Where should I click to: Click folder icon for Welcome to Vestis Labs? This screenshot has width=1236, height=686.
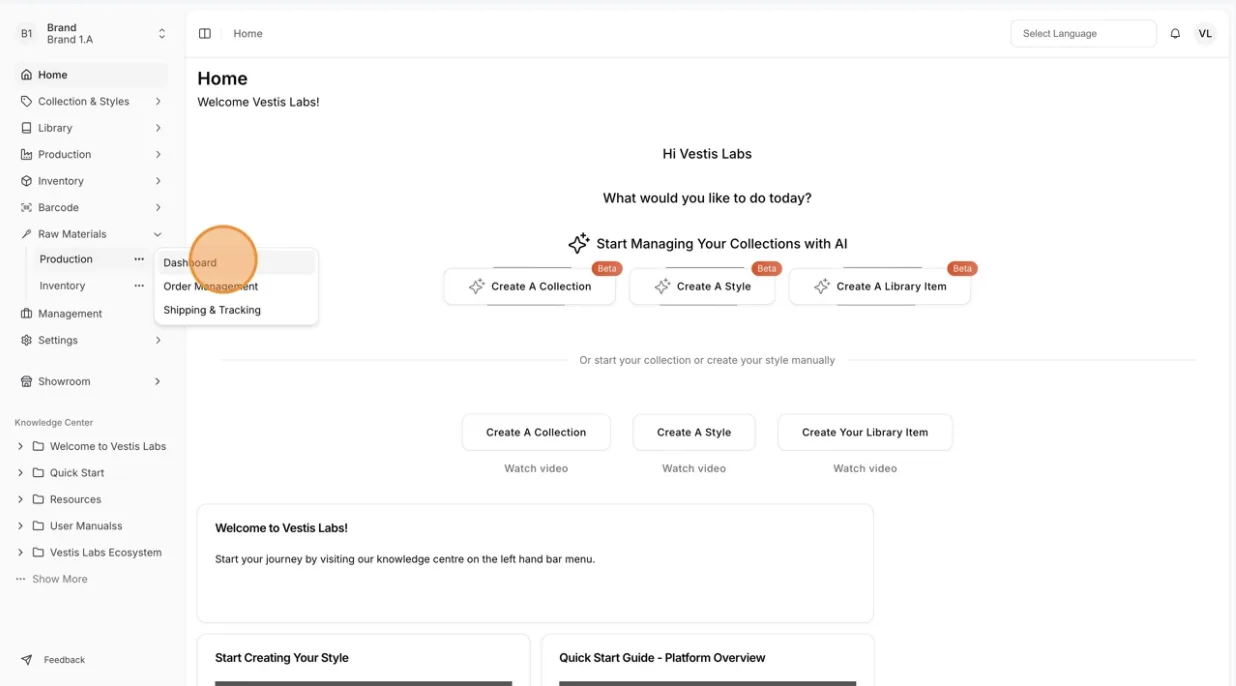point(38,446)
